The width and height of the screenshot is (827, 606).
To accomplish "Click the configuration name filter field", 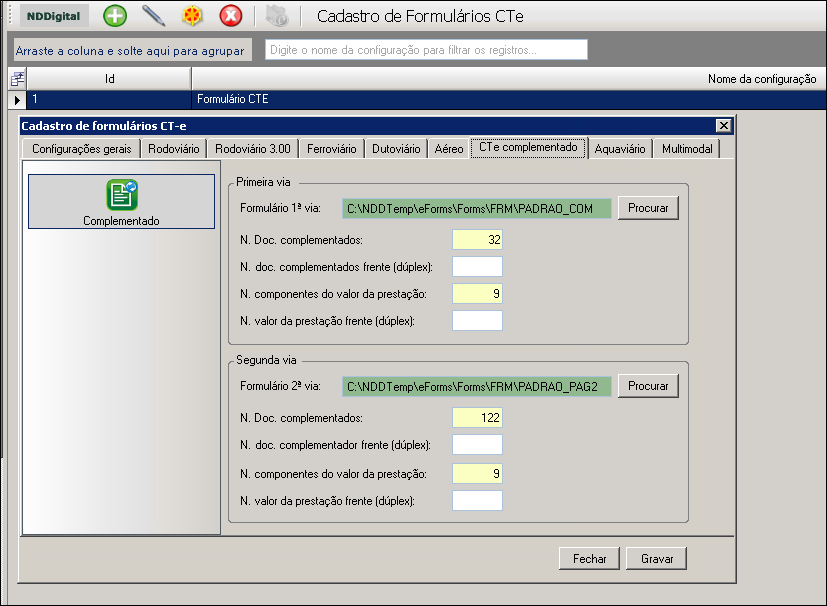I will (426, 50).
